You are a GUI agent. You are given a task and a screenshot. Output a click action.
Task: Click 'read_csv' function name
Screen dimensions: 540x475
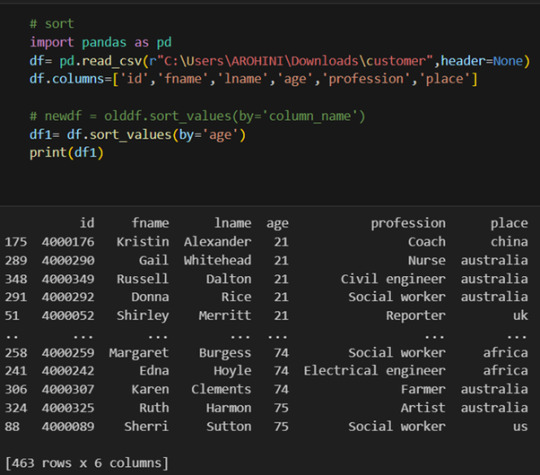[x=112, y=61]
